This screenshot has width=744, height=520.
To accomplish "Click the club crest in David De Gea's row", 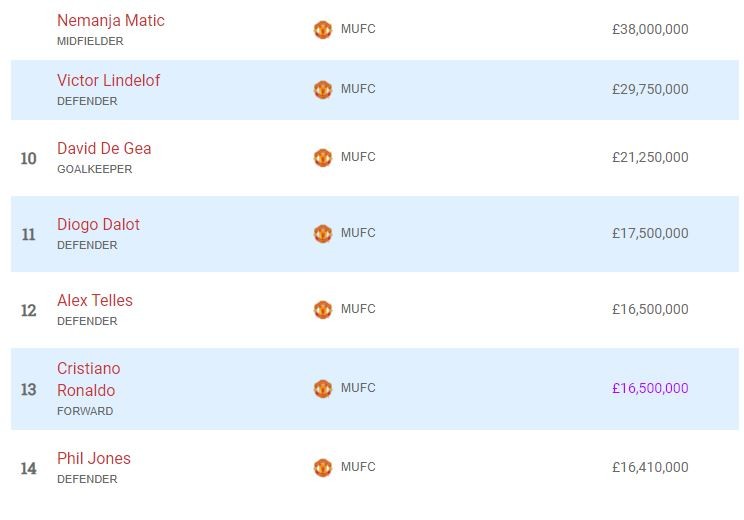I will coord(322,158).
